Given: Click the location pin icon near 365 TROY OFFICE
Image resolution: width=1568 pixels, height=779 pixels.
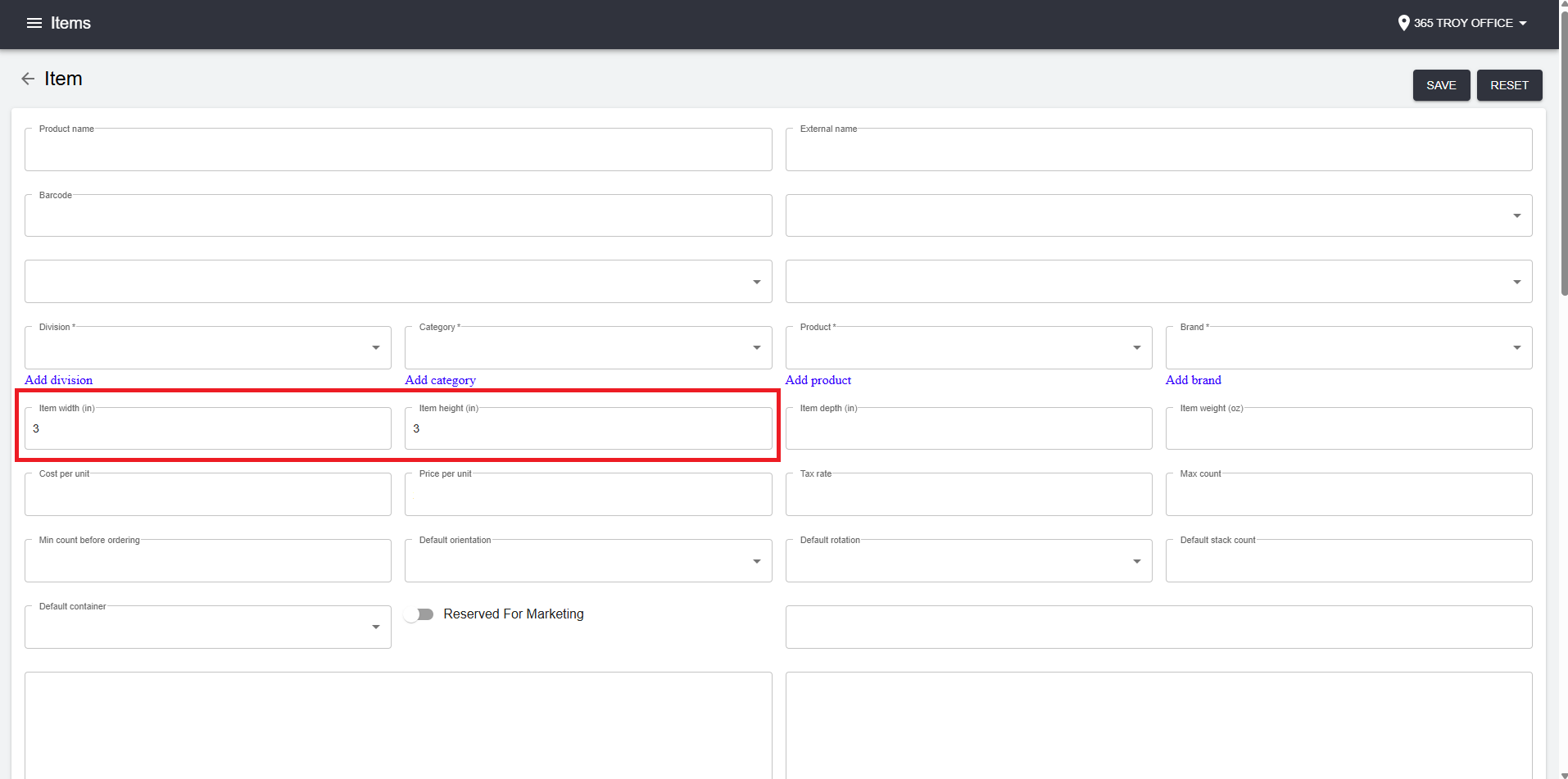Looking at the screenshot, I should click(1403, 22).
